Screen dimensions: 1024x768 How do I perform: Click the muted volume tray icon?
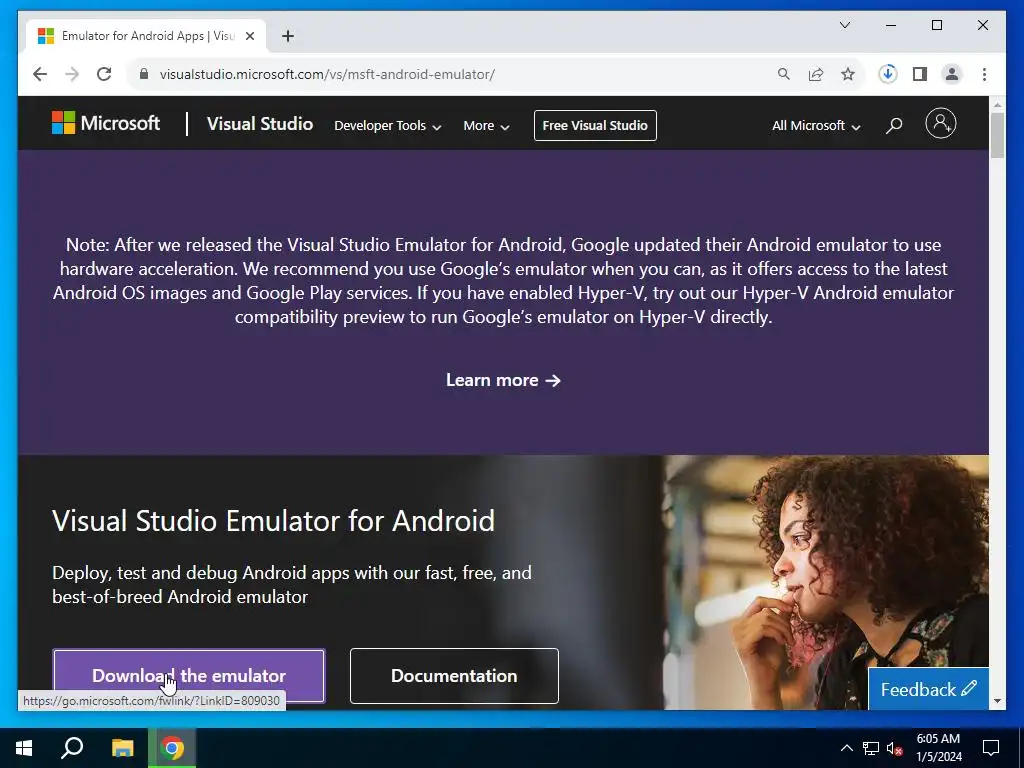[895, 748]
